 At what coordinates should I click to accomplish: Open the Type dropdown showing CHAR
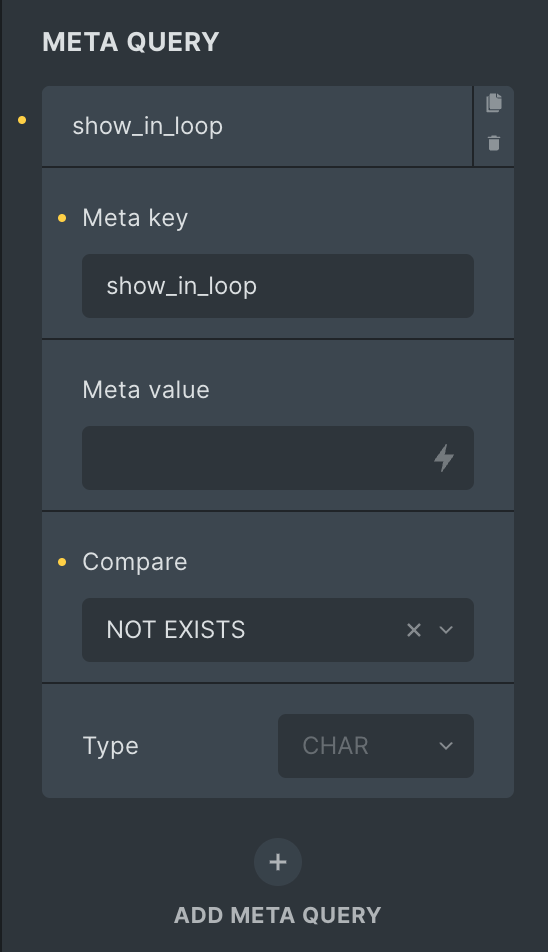point(376,746)
